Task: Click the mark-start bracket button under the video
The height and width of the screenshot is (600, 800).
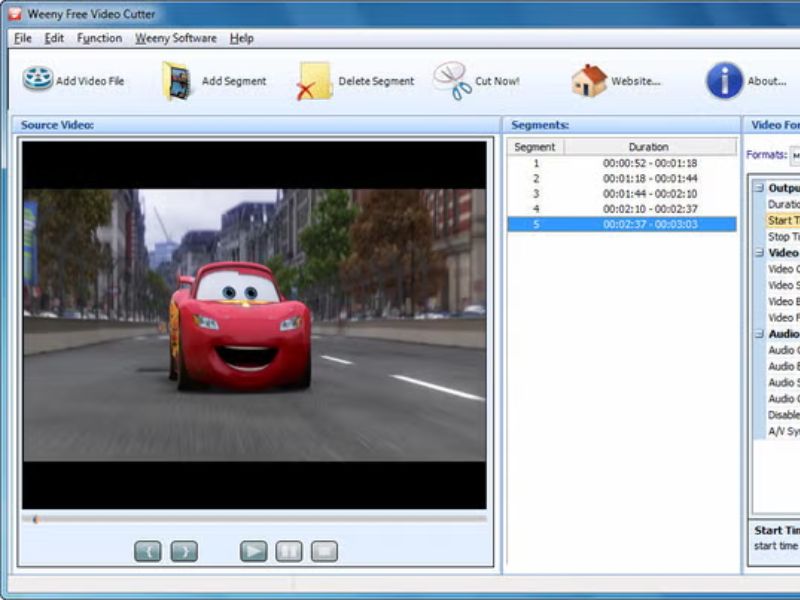Action: (x=147, y=551)
